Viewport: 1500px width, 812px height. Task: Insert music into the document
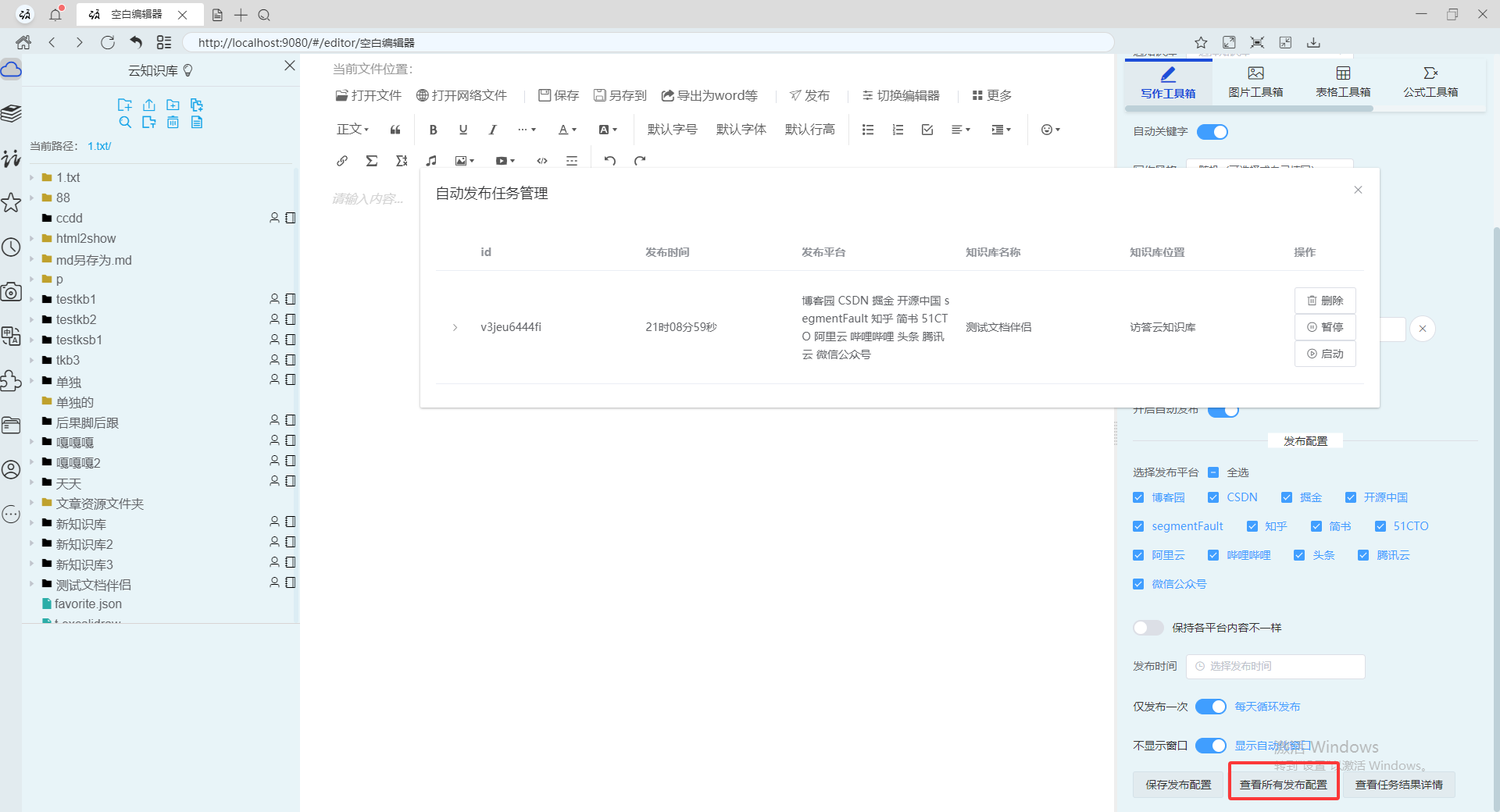coord(430,161)
